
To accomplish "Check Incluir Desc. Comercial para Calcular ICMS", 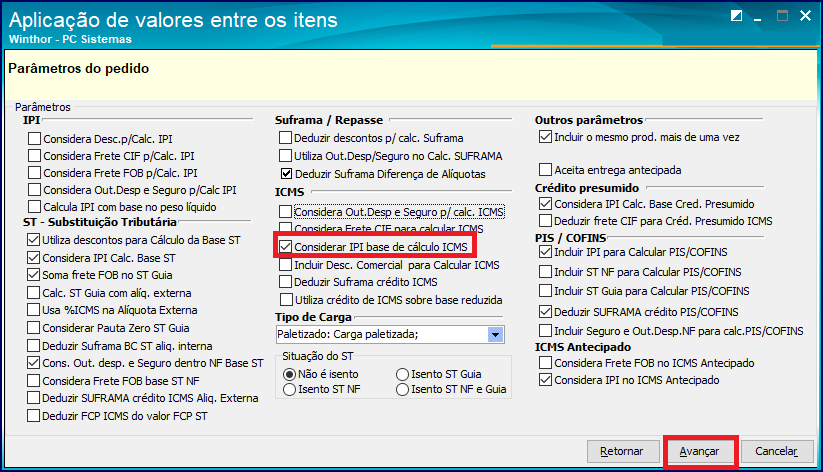I will (x=286, y=265).
